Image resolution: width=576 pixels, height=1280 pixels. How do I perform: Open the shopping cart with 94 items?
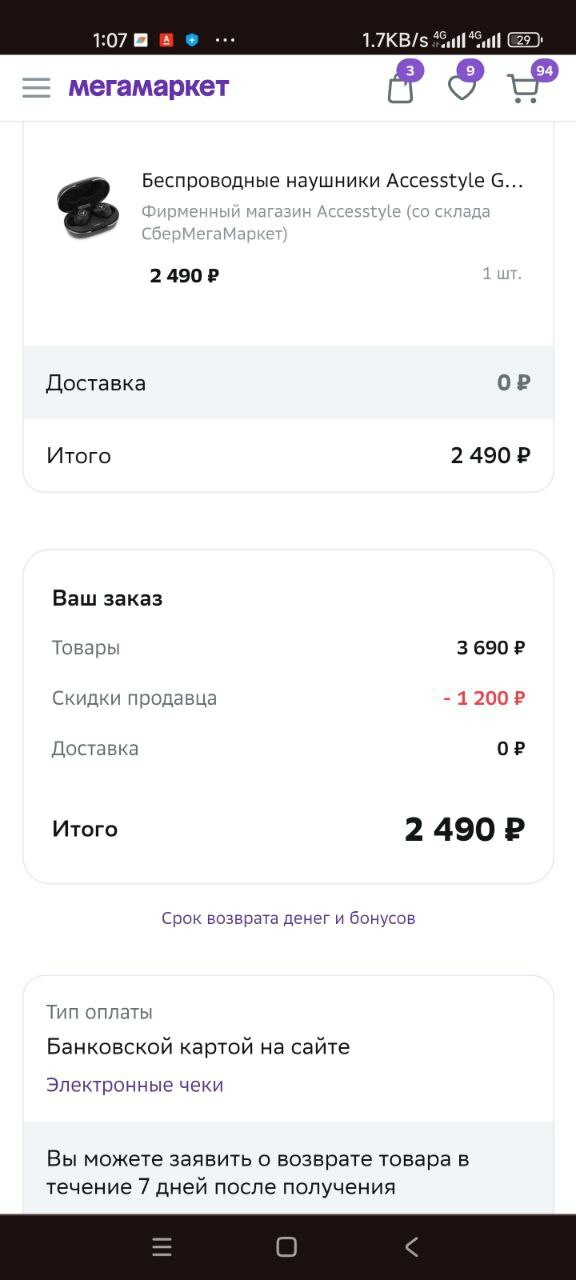click(523, 90)
